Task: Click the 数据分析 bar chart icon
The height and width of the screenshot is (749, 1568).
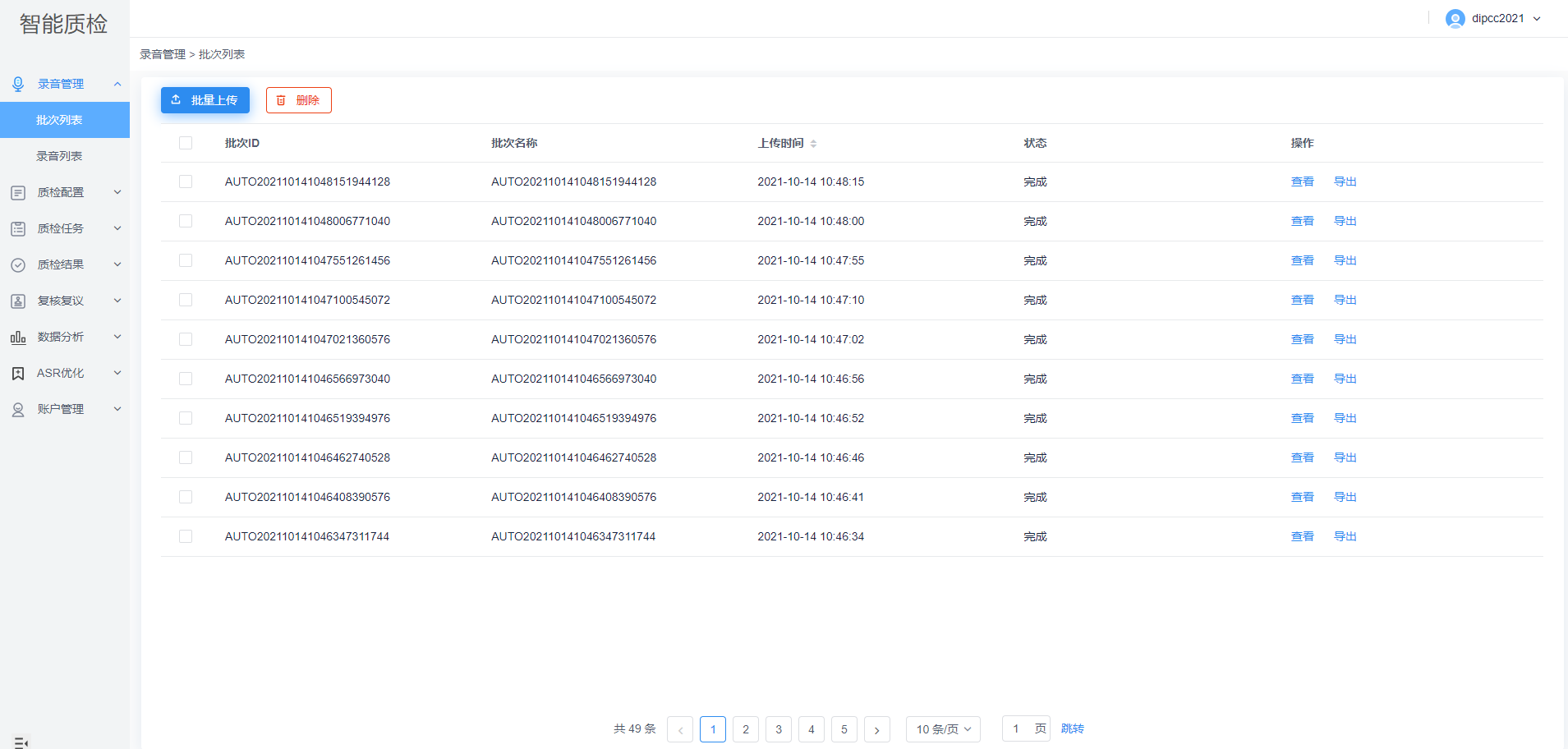Action: [18, 338]
